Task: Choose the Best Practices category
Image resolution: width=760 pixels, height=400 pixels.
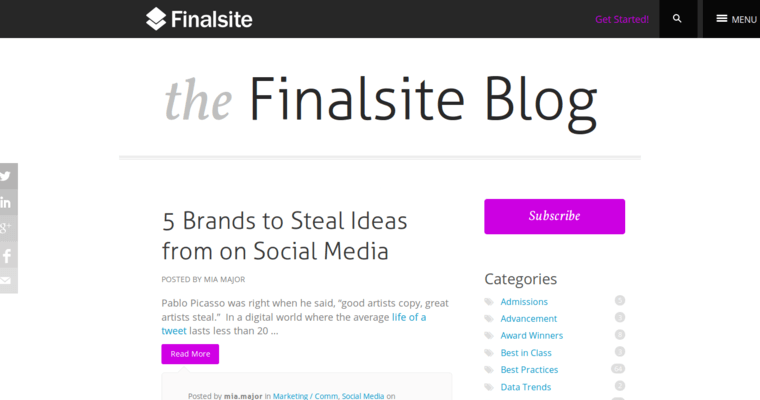Action: pos(529,369)
